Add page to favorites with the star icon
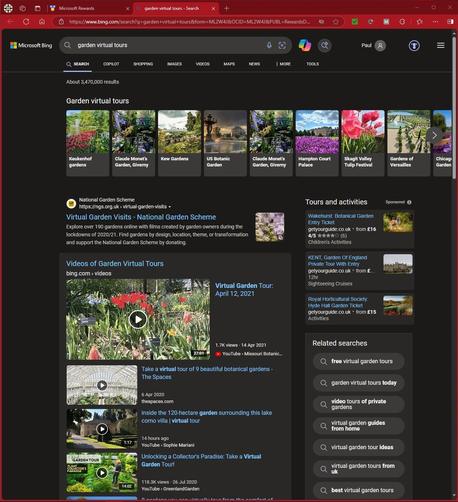This screenshot has width=458, height=502. pyautogui.click(x=336, y=22)
